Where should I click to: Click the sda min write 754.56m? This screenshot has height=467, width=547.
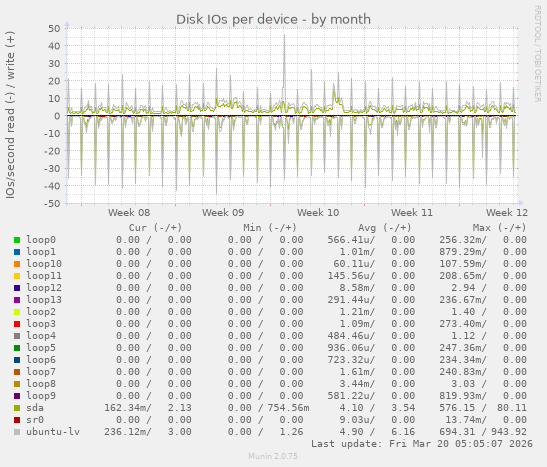pyautogui.click(x=289, y=408)
